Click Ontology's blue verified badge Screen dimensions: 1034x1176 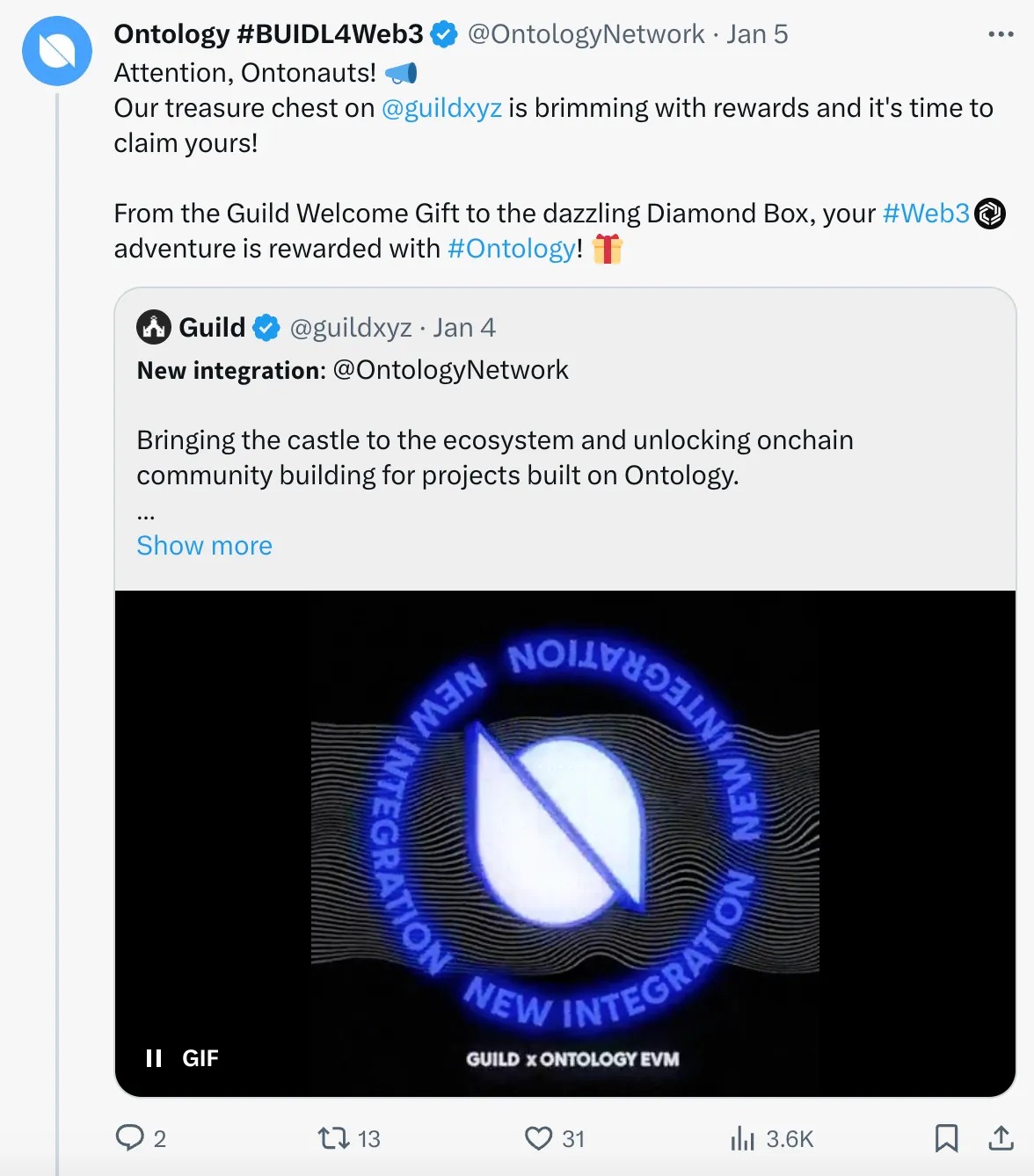click(x=444, y=34)
